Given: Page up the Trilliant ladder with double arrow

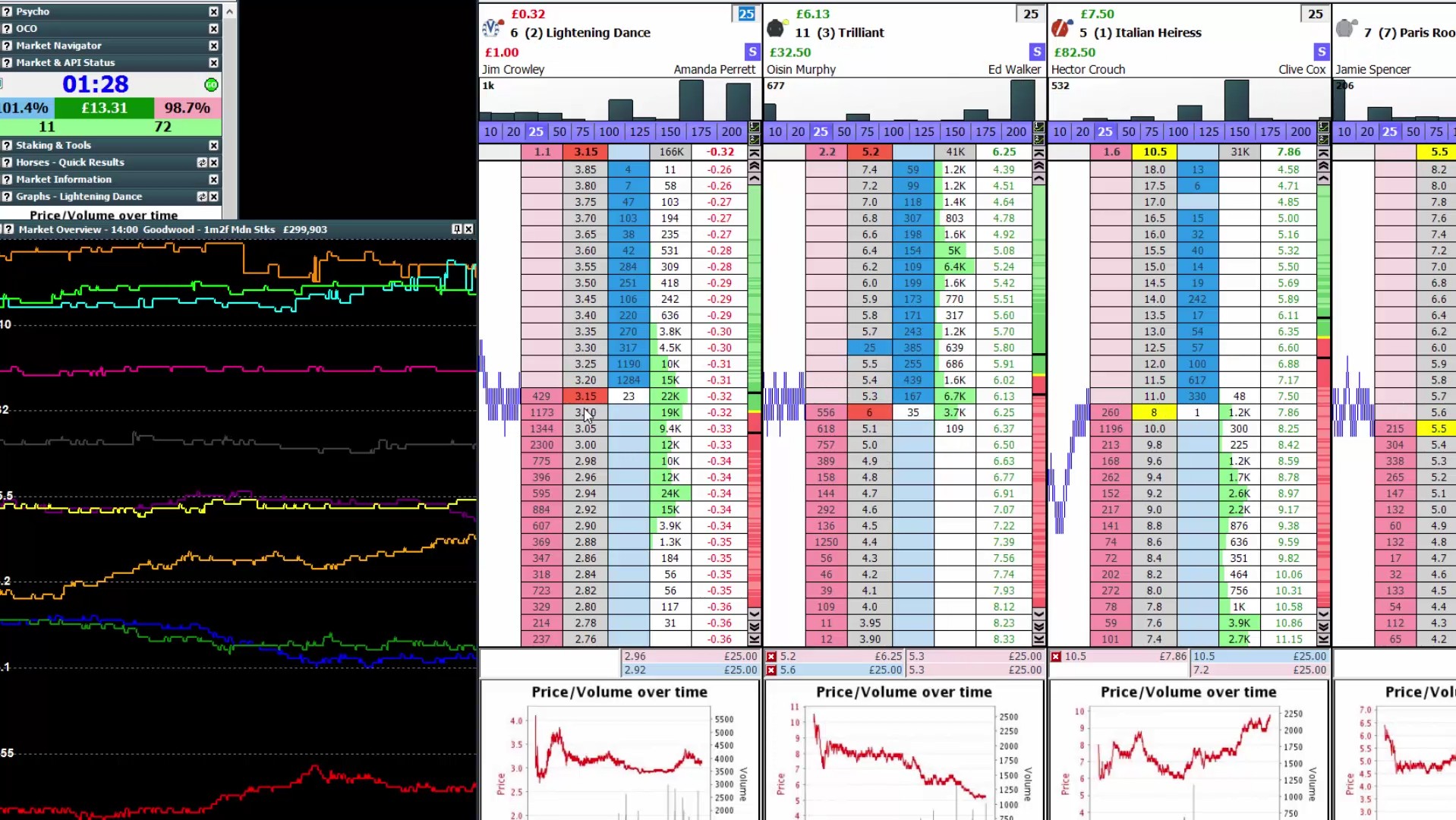Looking at the screenshot, I should point(1039,166).
